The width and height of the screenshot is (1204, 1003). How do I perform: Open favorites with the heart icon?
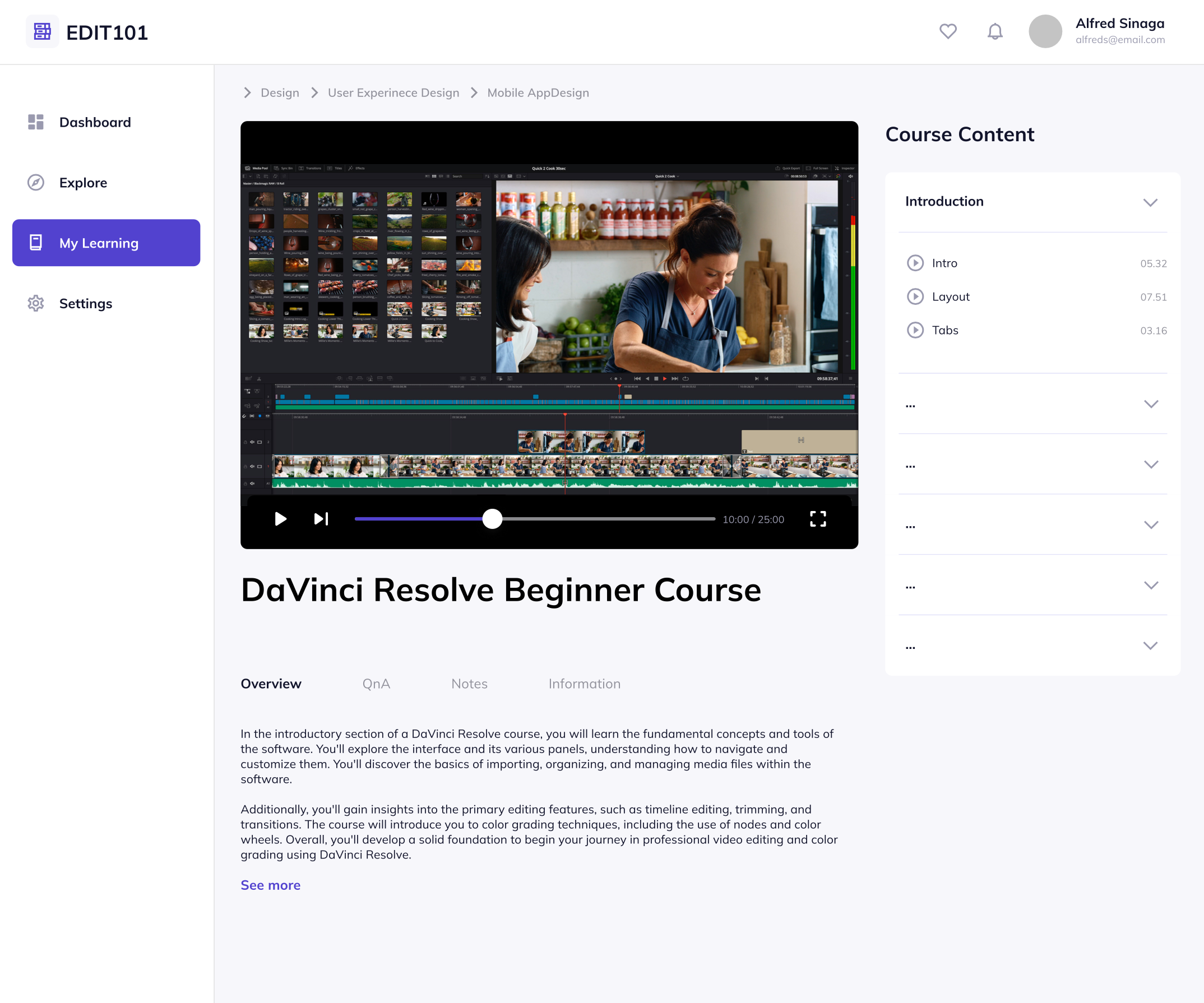point(948,31)
